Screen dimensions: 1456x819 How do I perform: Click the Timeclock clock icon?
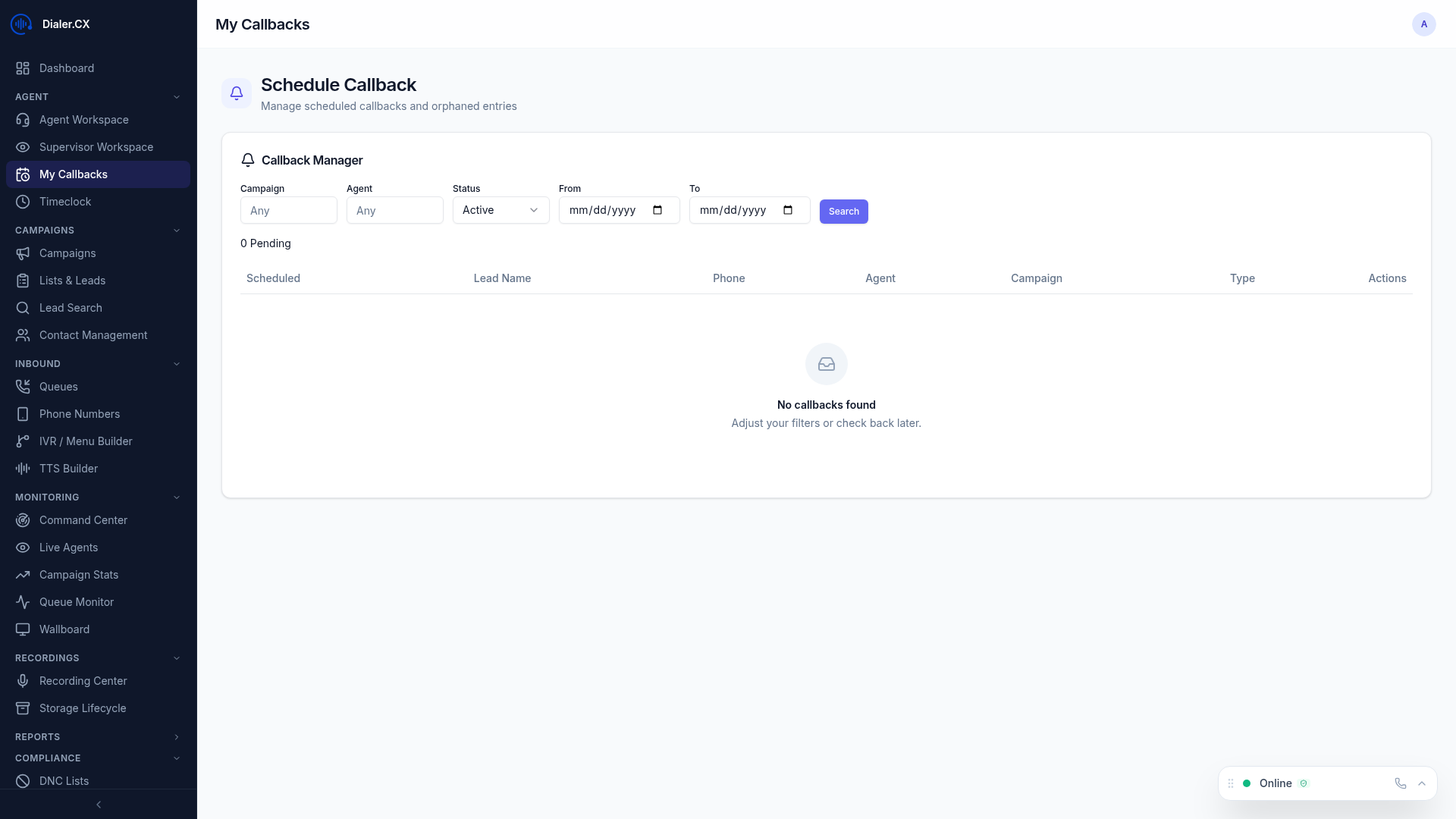(23, 202)
